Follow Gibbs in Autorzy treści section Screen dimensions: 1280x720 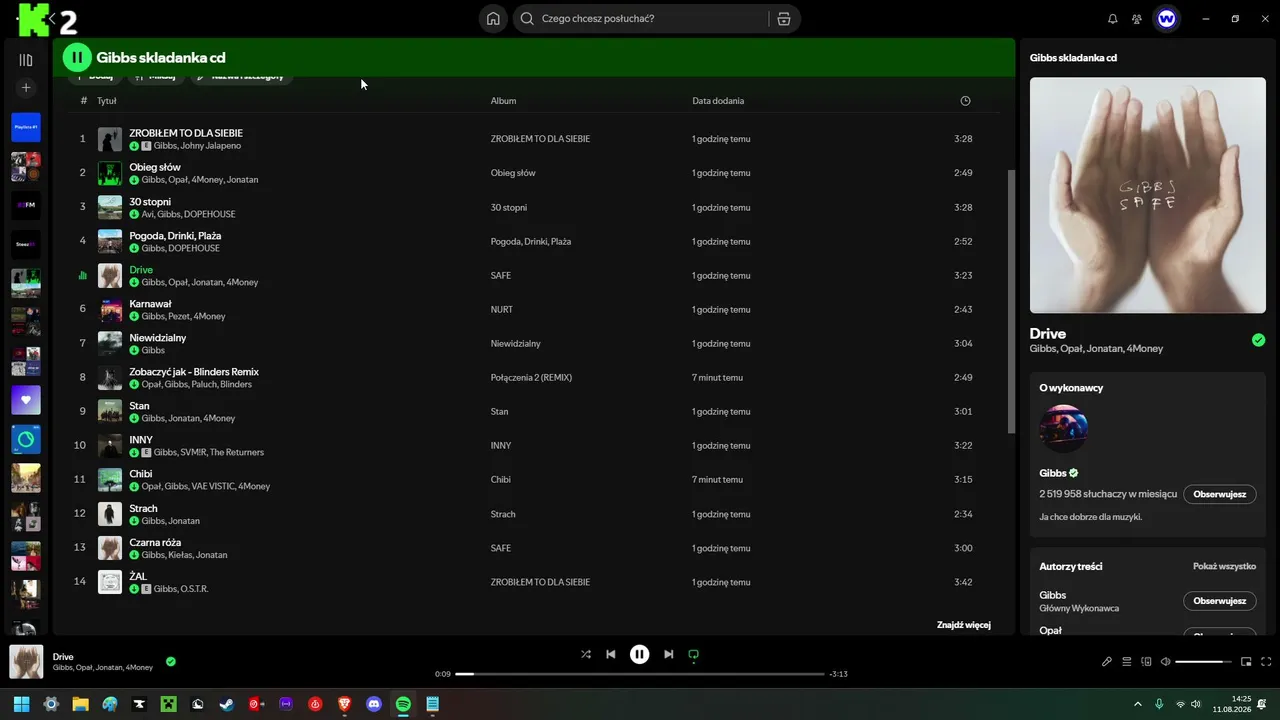pos(1220,601)
